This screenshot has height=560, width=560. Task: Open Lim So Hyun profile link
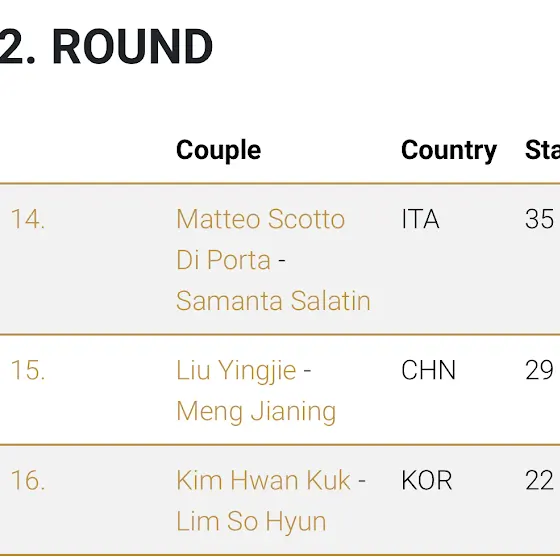251,521
